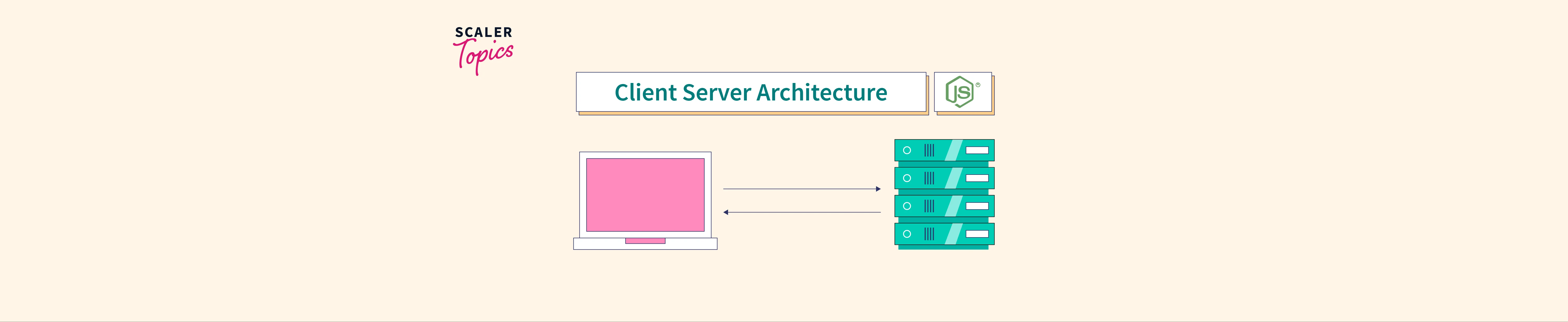Click the pink laptop screen
Viewport: 1568px width, 322px height.
[645, 194]
